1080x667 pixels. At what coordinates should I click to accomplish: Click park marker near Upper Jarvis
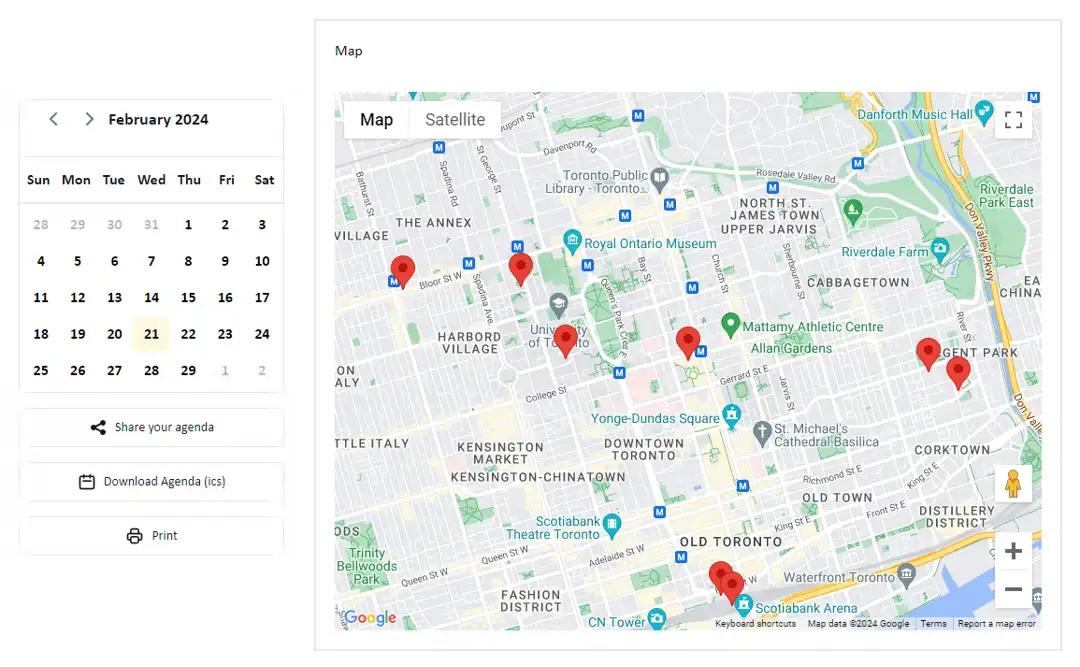click(853, 211)
